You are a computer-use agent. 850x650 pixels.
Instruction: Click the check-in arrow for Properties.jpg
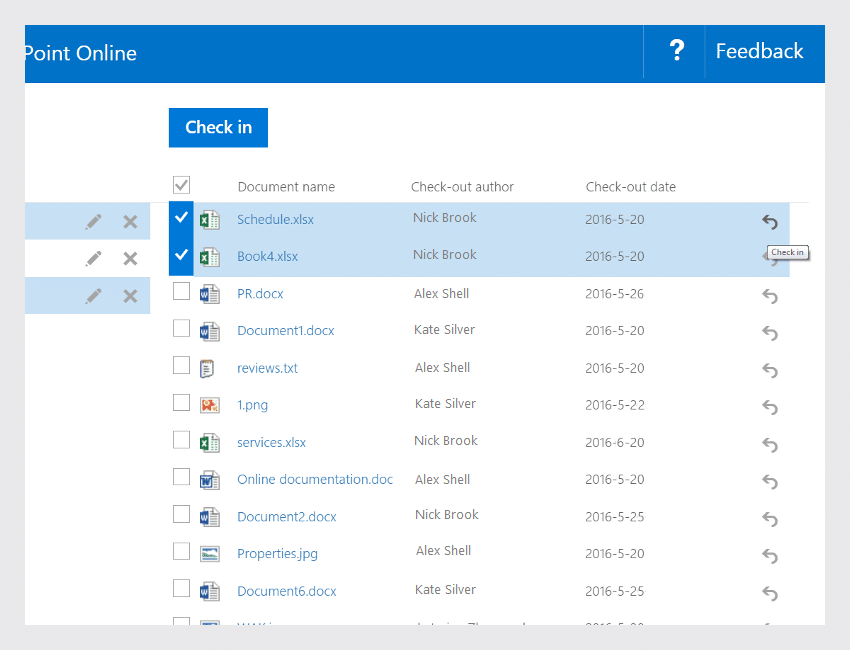tap(770, 556)
